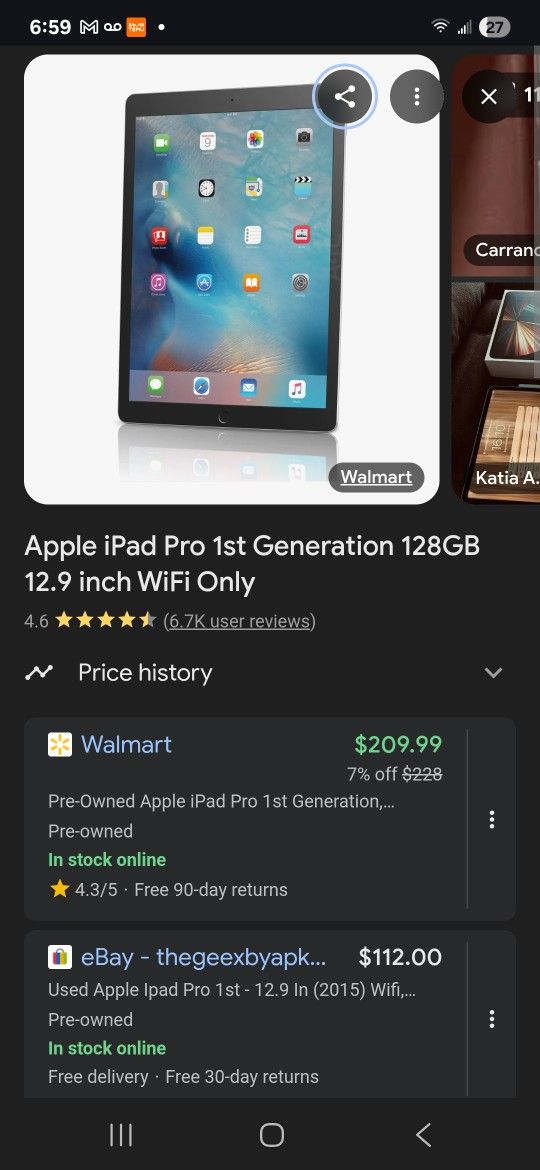View the main iPad Pro product image

click(x=232, y=279)
